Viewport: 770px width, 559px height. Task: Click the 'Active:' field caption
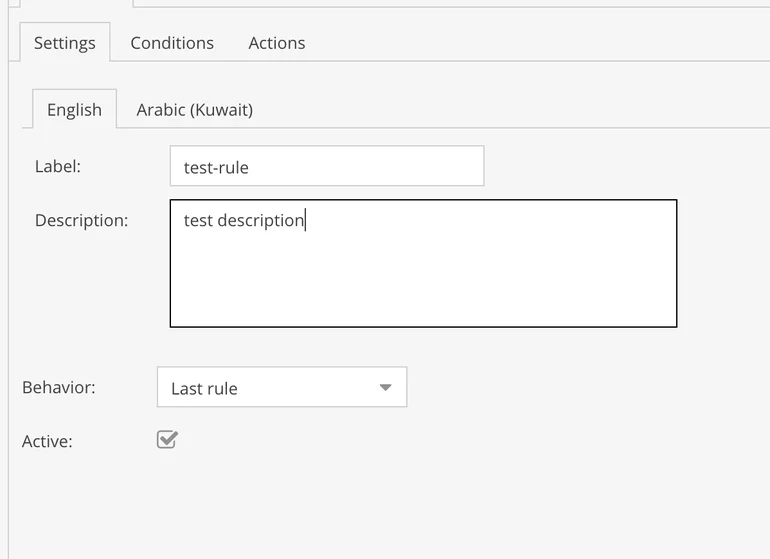(x=47, y=441)
